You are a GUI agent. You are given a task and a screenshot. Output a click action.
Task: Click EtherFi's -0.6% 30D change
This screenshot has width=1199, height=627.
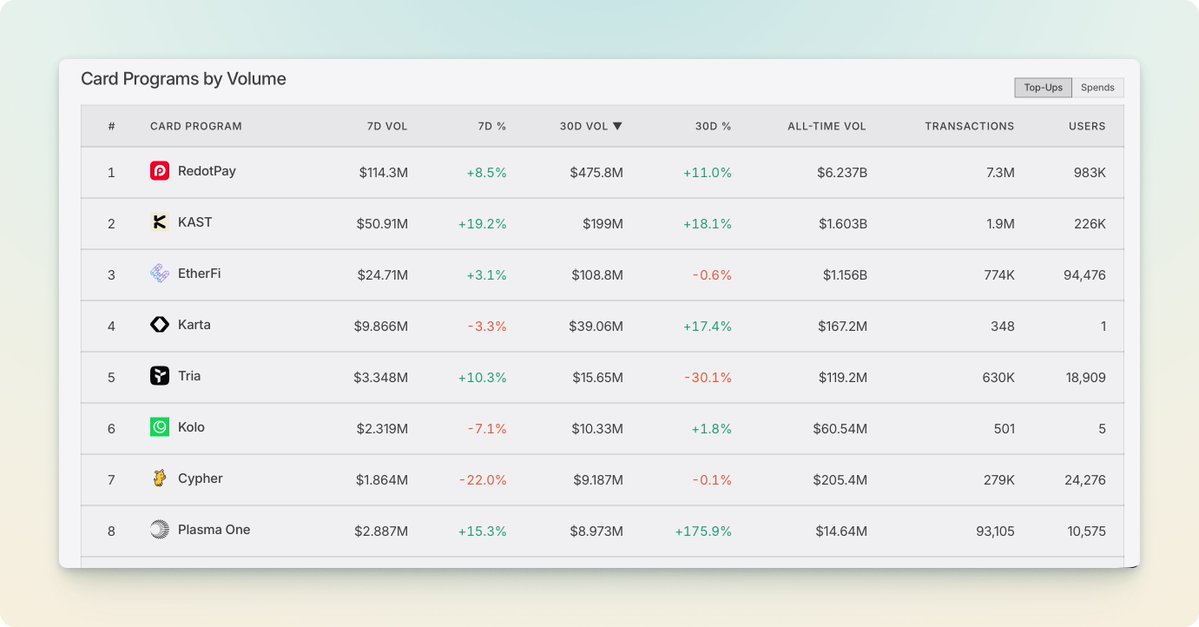click(x=712, y=275)
